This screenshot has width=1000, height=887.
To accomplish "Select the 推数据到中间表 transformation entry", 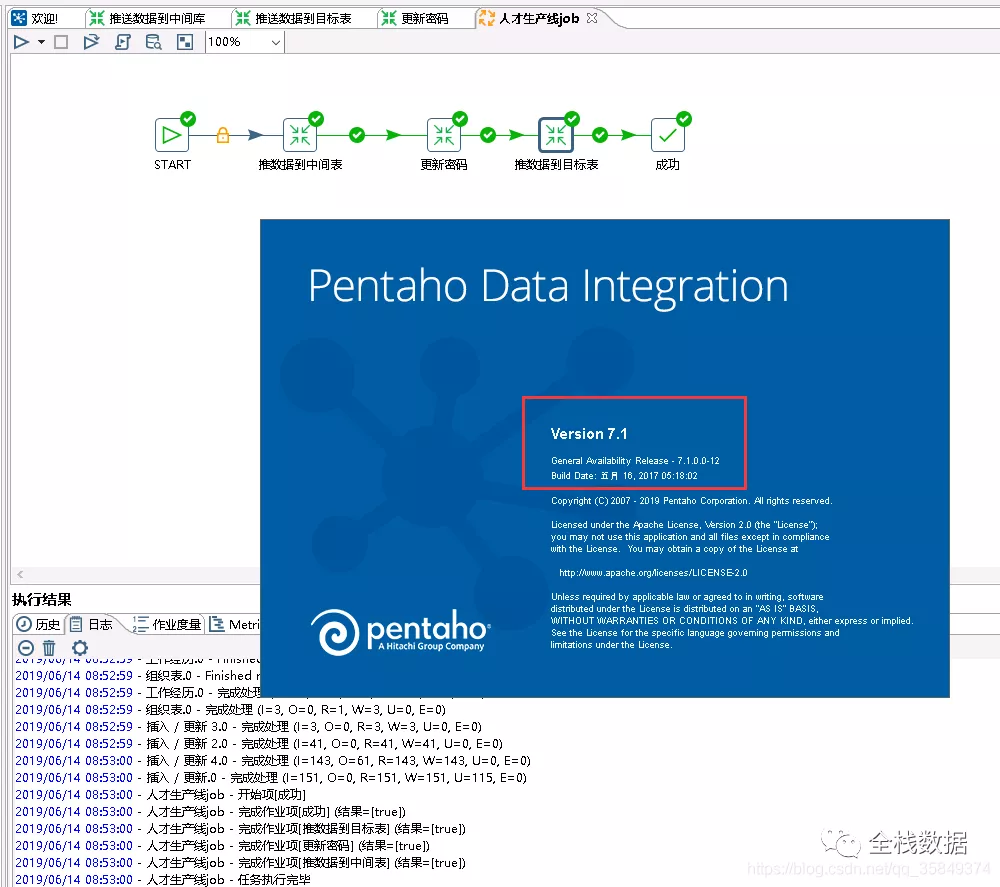I will pos(300,135).
